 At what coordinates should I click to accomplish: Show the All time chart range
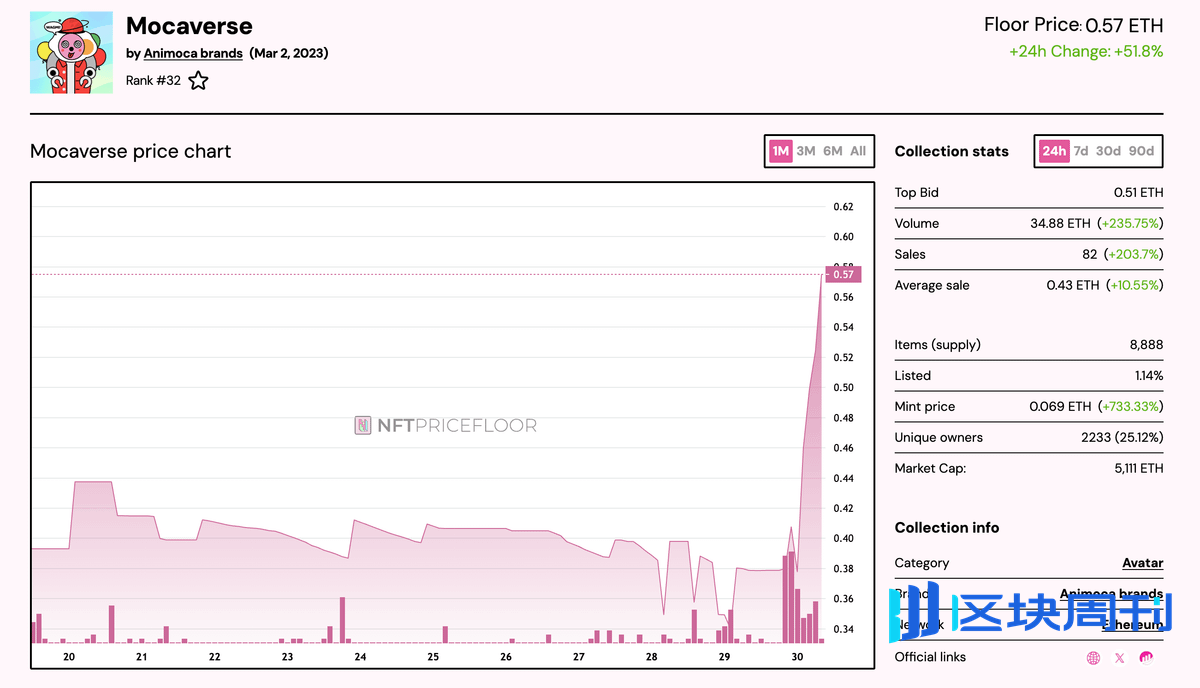(858, 151)
